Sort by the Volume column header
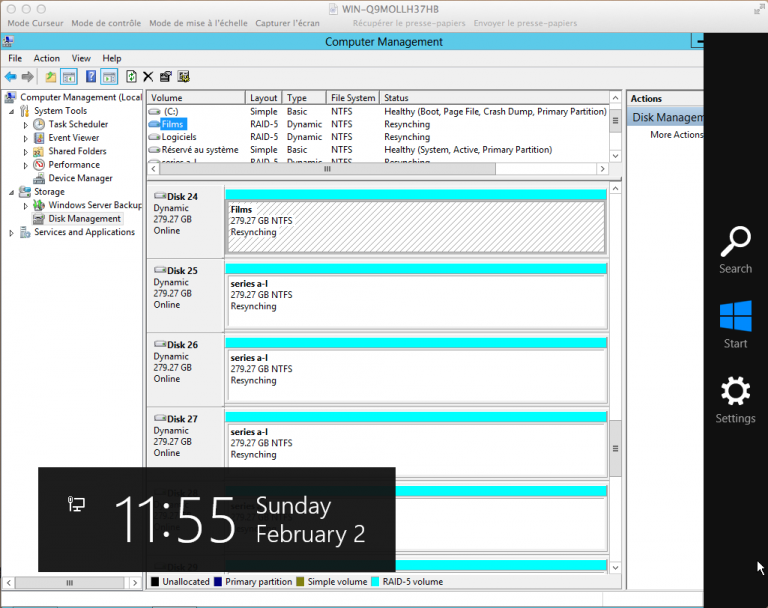This screenshot has height=608, width=768. pos(196,98)
